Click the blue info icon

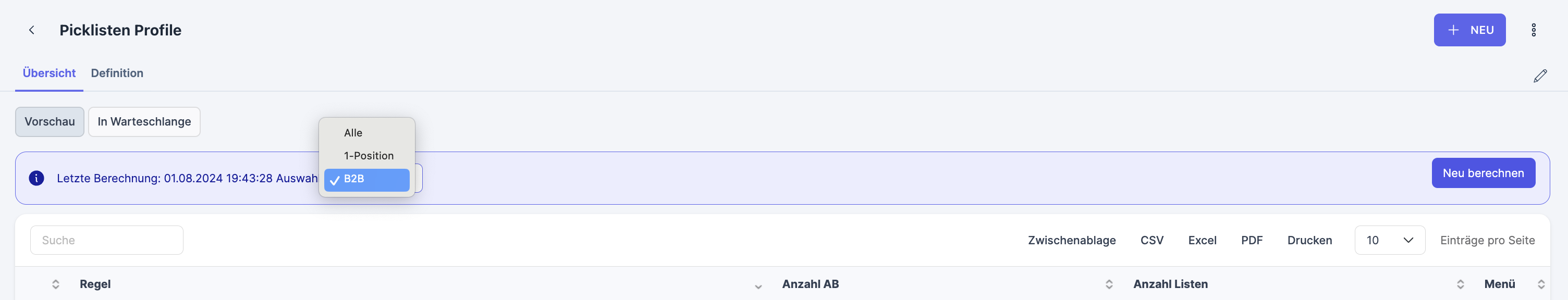36,178
